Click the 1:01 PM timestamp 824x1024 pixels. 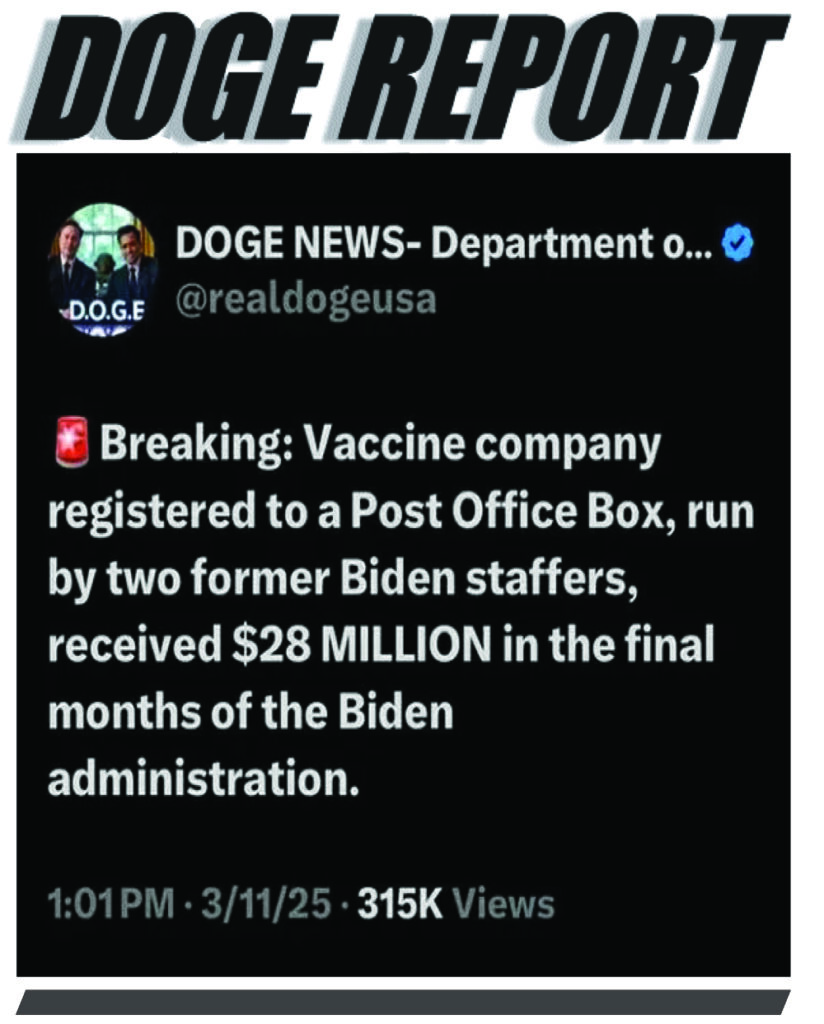pos(111,904)
